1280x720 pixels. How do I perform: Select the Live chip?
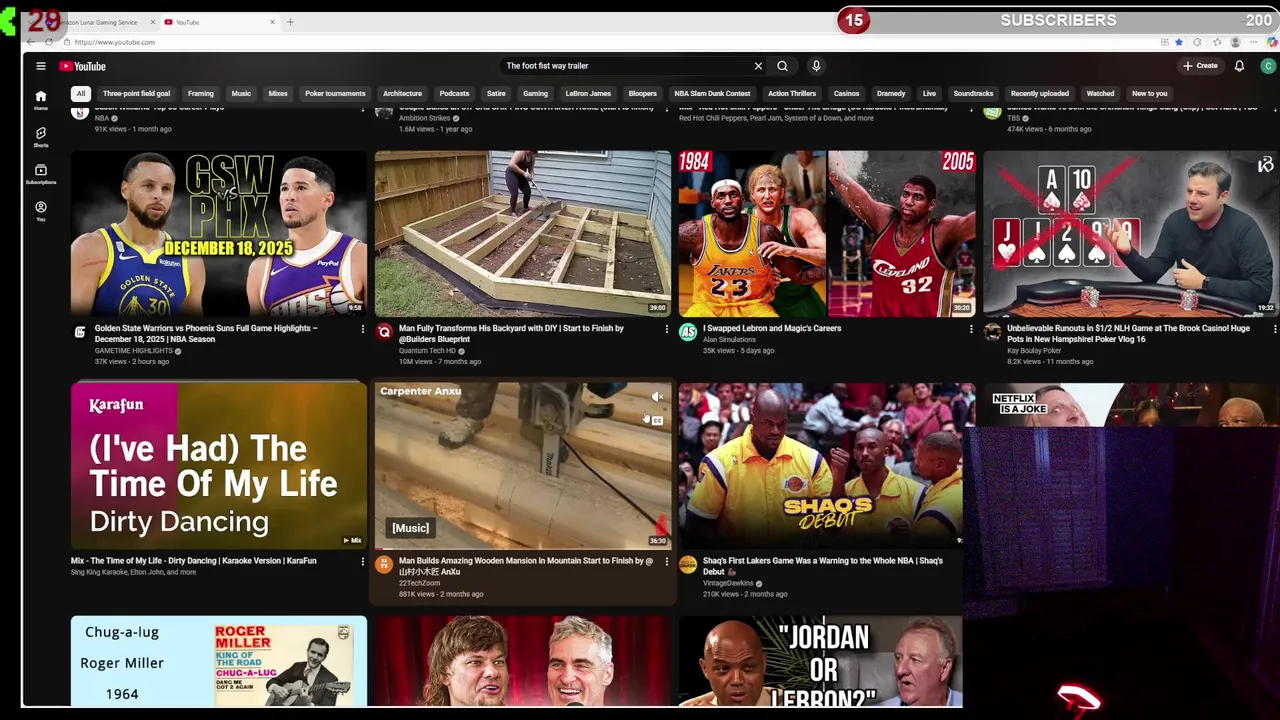[x=929, y=94]
